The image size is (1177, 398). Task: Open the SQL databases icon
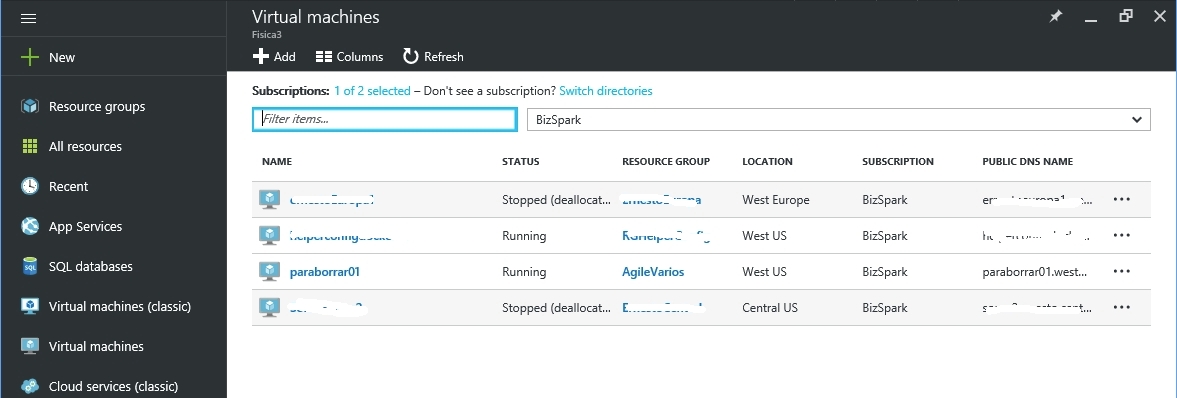point(29,267)
